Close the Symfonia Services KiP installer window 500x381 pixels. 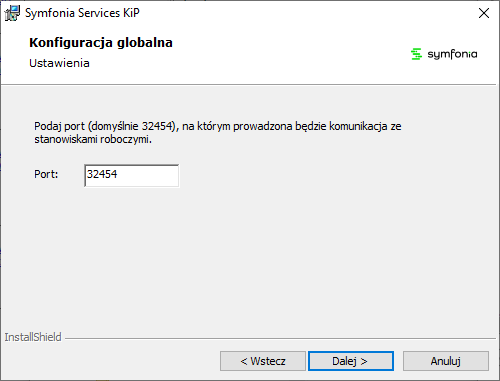coord(484,13)
